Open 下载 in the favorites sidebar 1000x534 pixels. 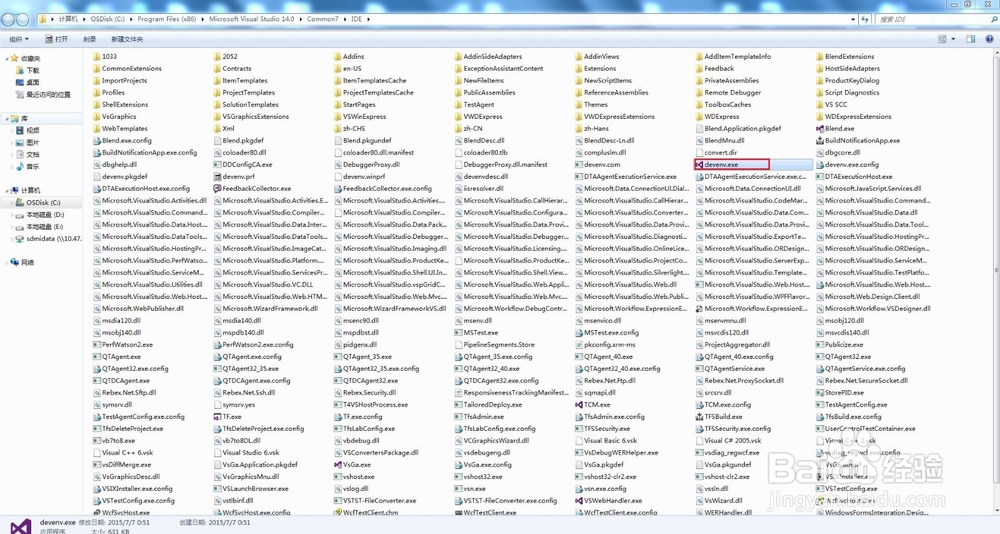tap(27, 70)
